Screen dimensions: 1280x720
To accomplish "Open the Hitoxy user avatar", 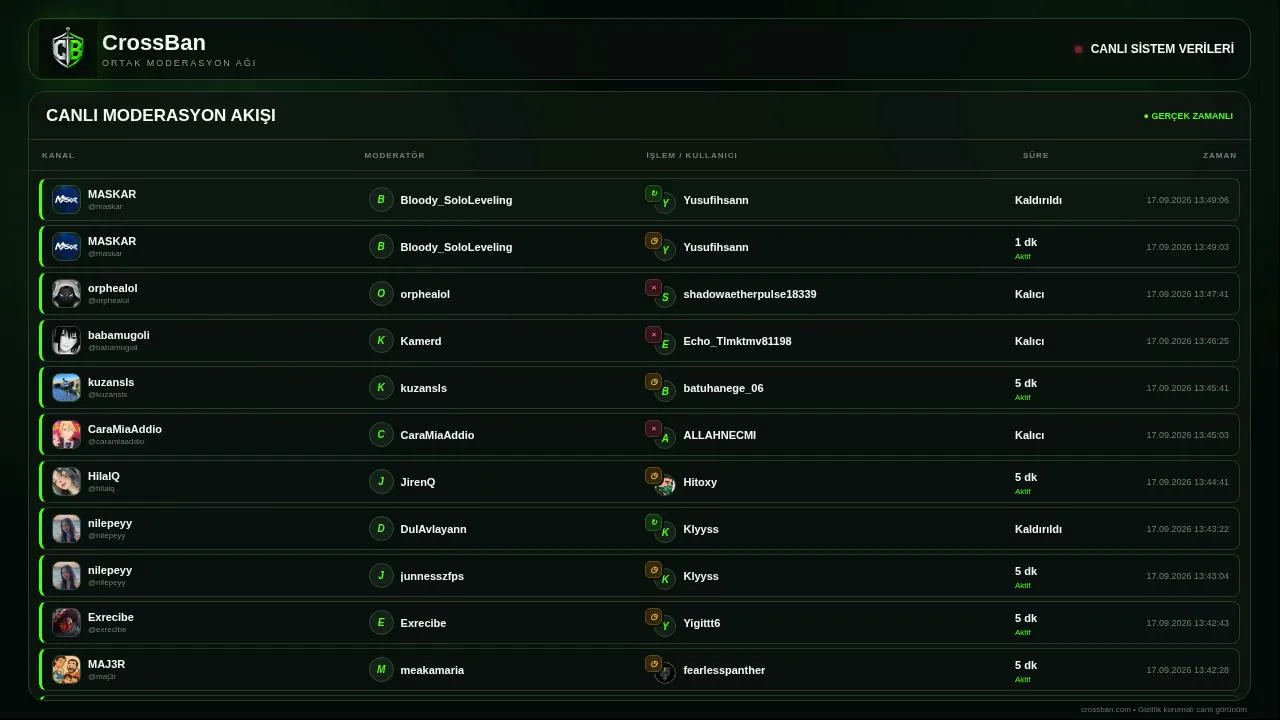I will [x=665, y=486].
